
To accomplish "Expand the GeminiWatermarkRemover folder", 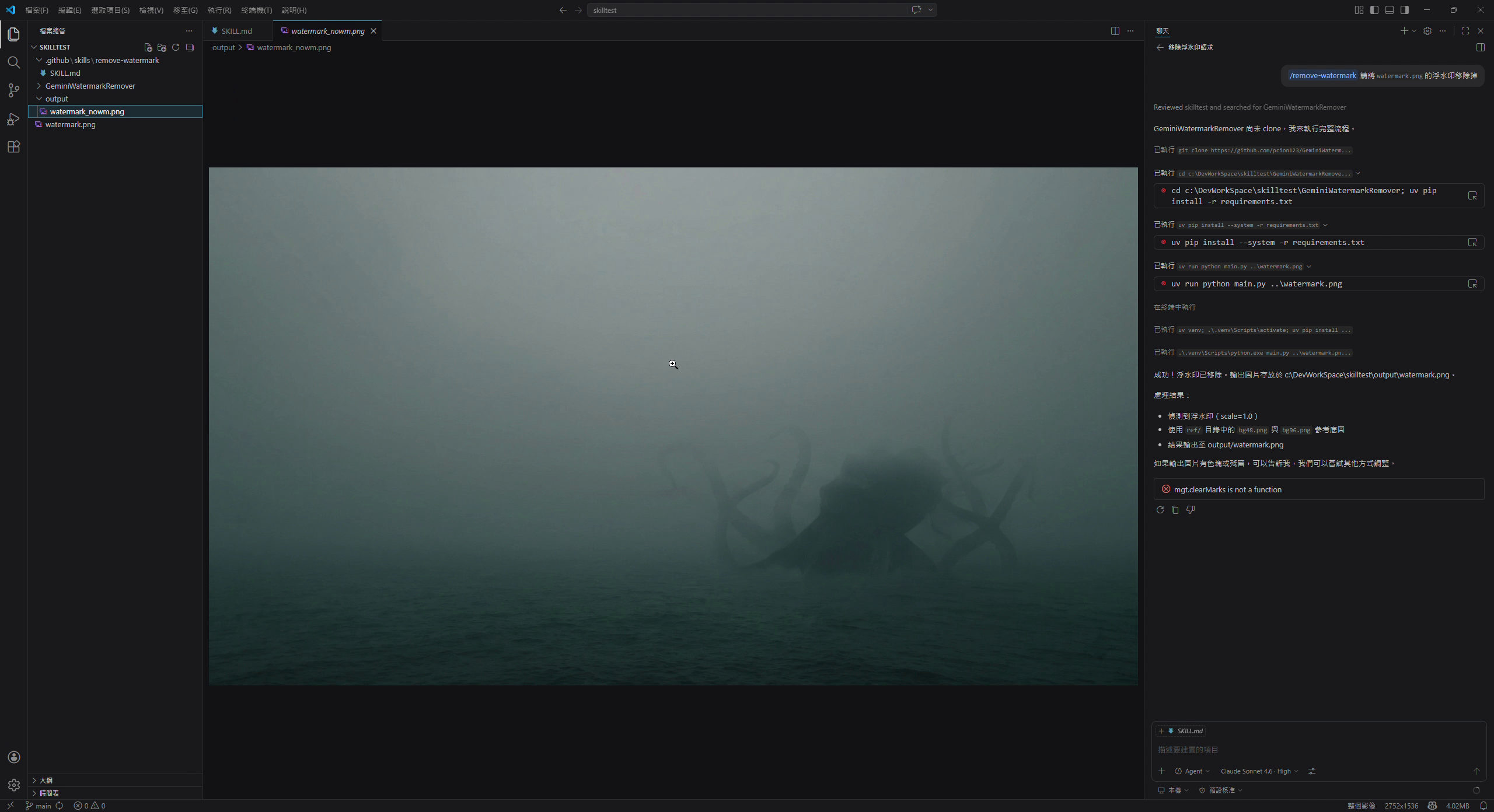I will tap(90, 86).
